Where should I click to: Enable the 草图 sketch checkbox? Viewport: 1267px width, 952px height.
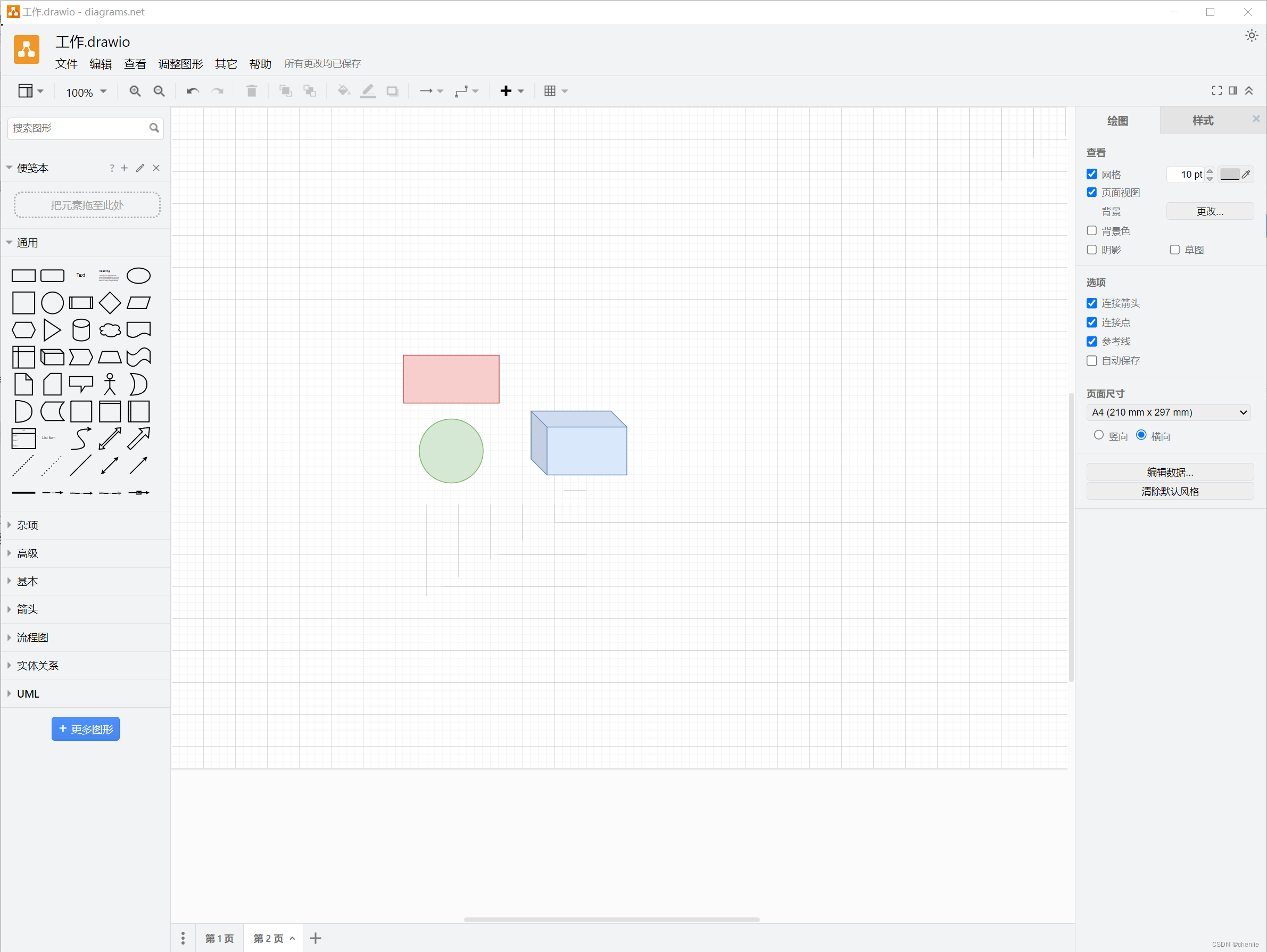click(1175, 249)
